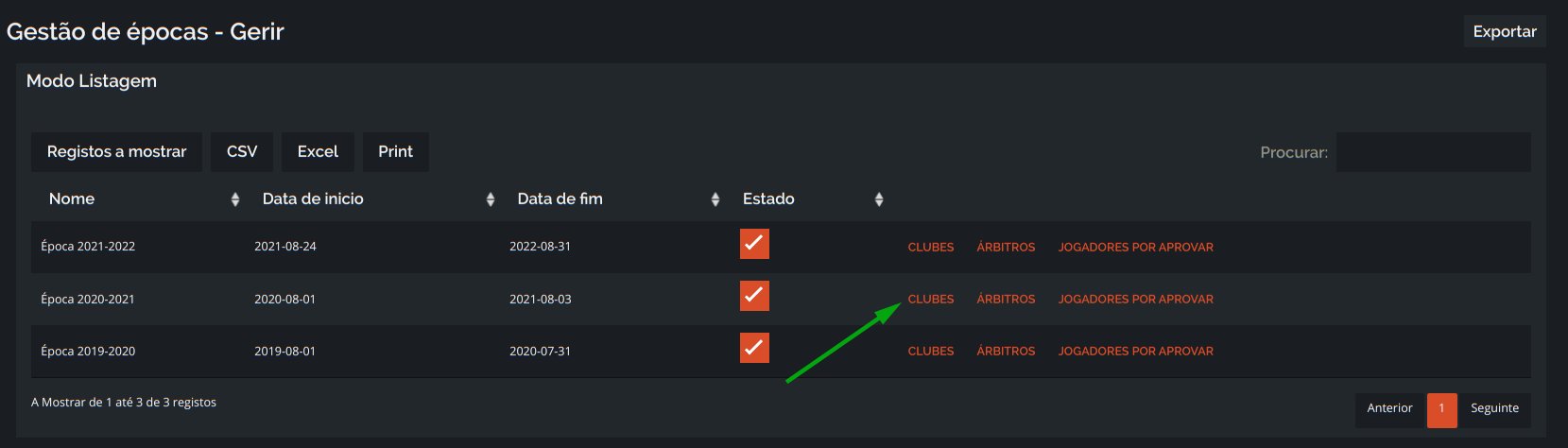Screen dimensions: 1568x448
Task: Go to Anterior page
Action: coord(1389,409)
